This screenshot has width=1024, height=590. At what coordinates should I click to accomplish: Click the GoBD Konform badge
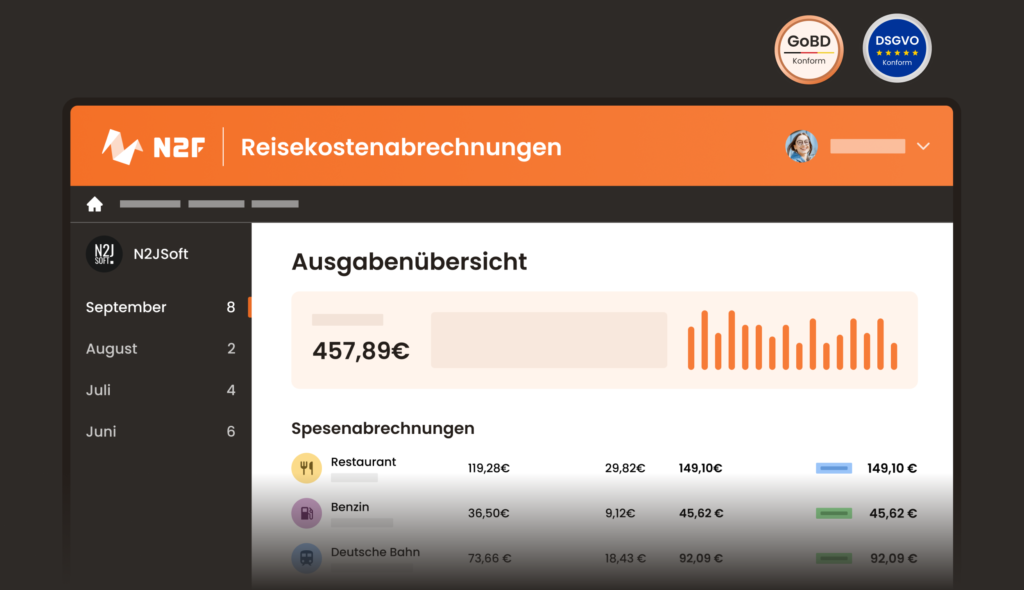pos(808,48)
